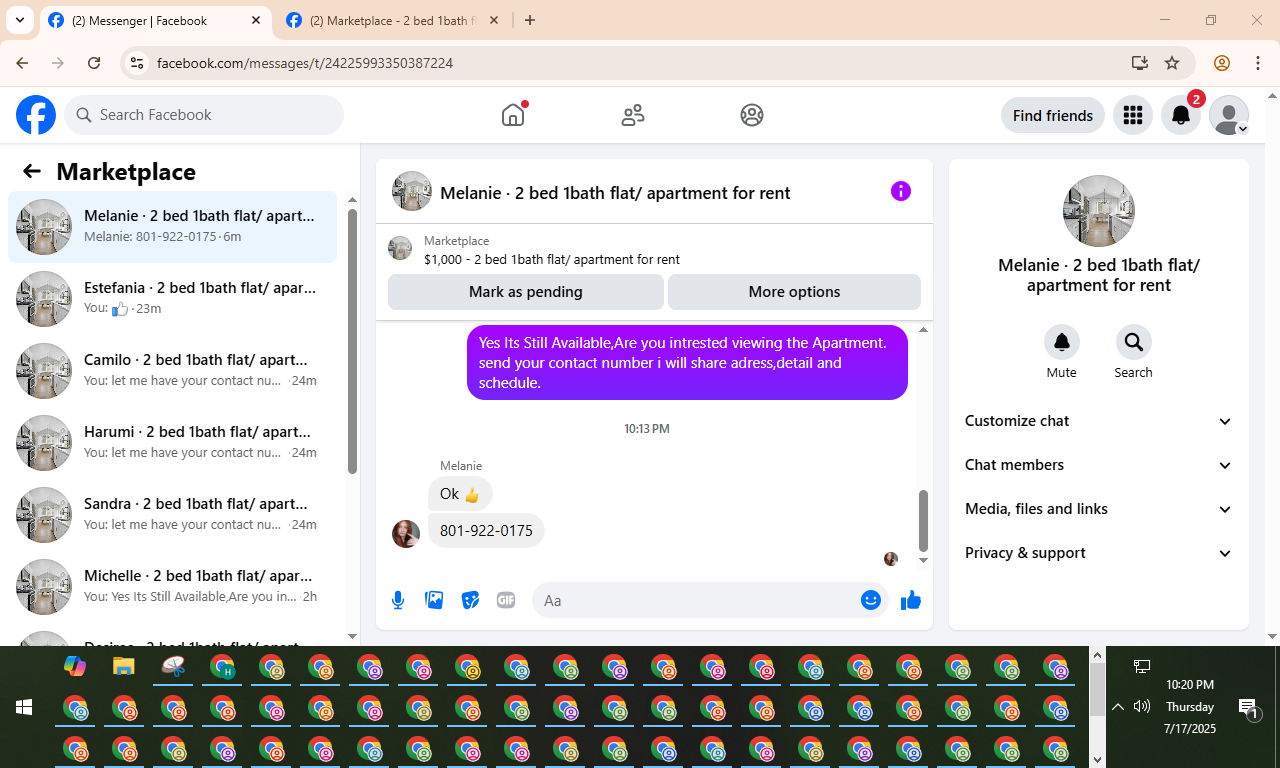
Task: Choose a sticker from the sticker icon
Action: click(x=470, y=600)
